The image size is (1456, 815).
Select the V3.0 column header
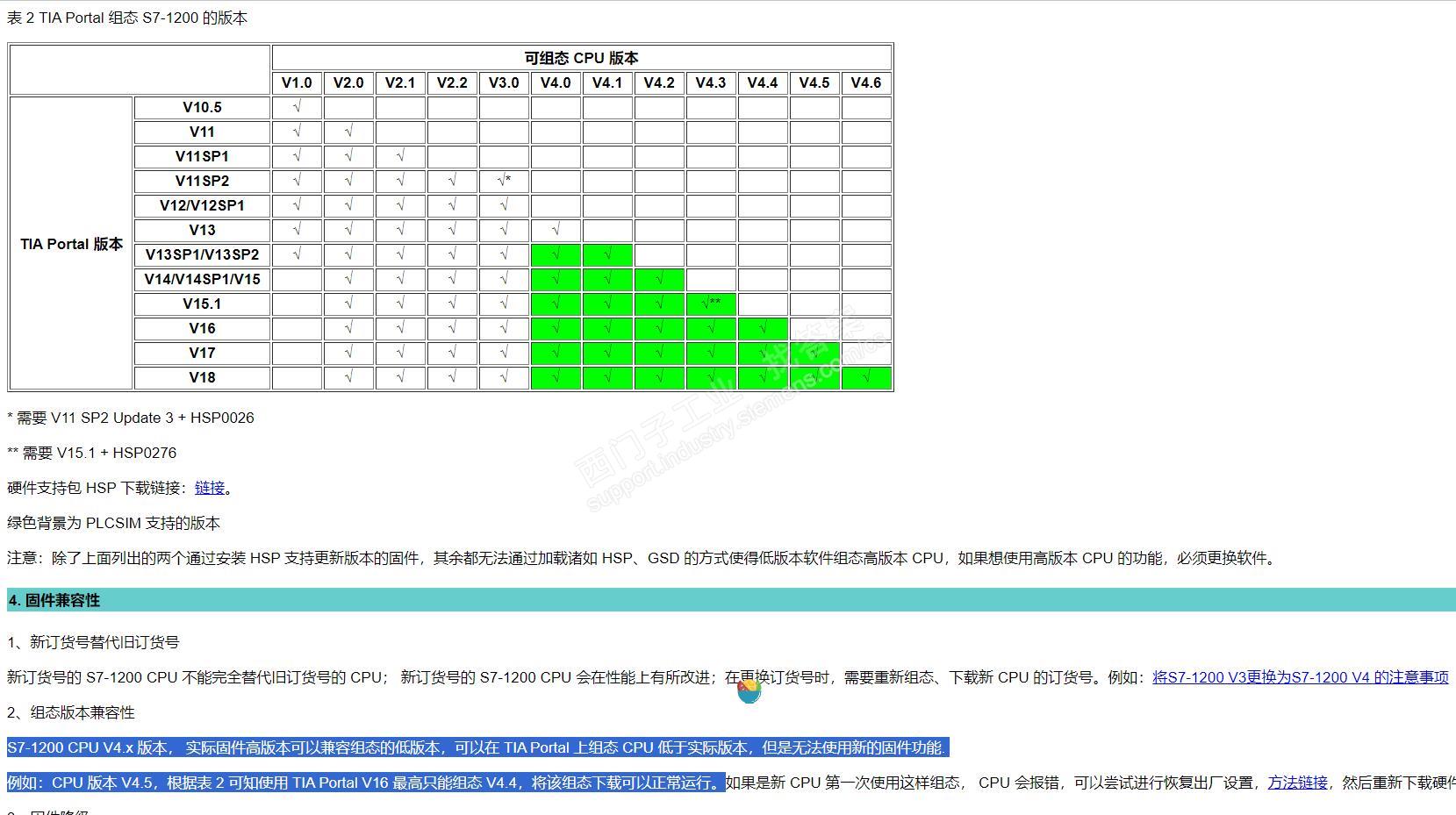(x=504, y=82)
